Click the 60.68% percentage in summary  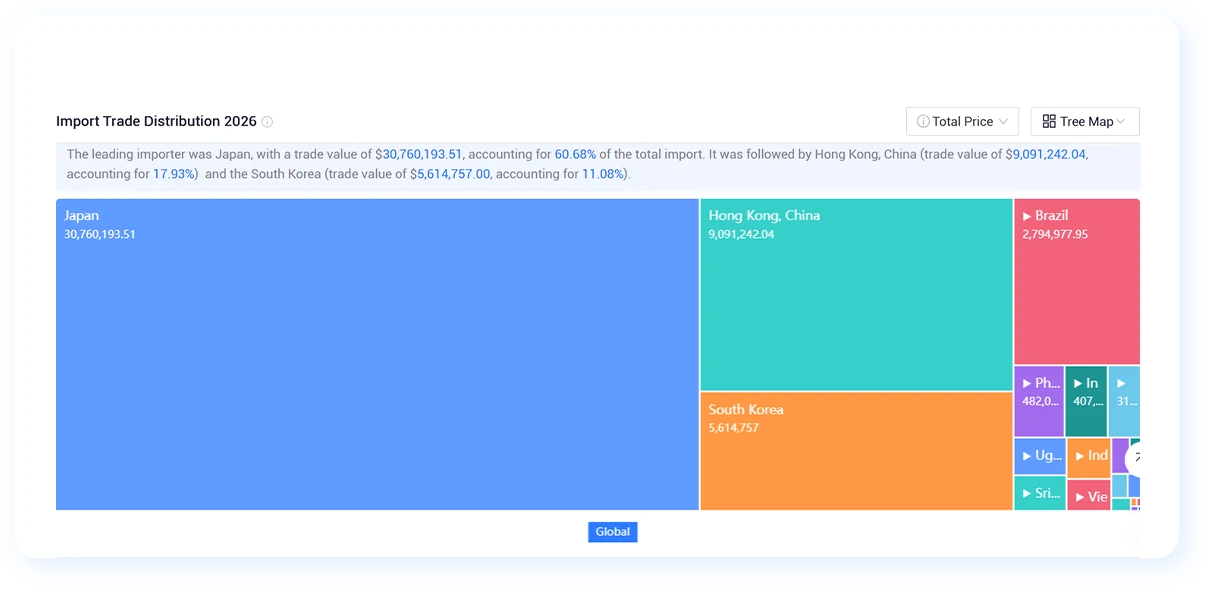[575, 155]
